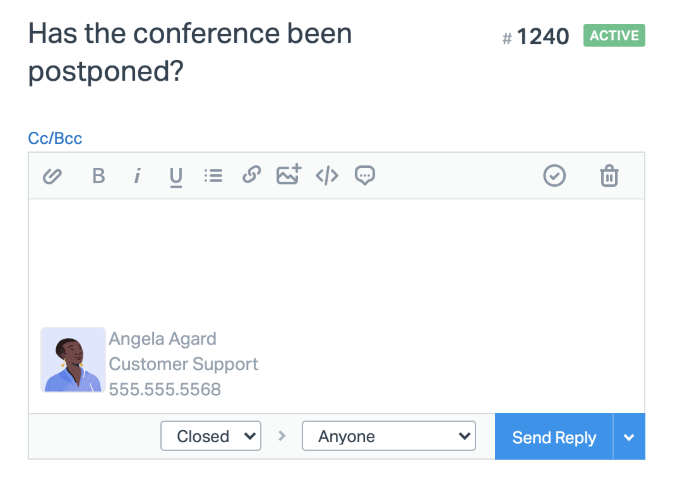Click Angela Agard's signature avatar

click(72, 360)
